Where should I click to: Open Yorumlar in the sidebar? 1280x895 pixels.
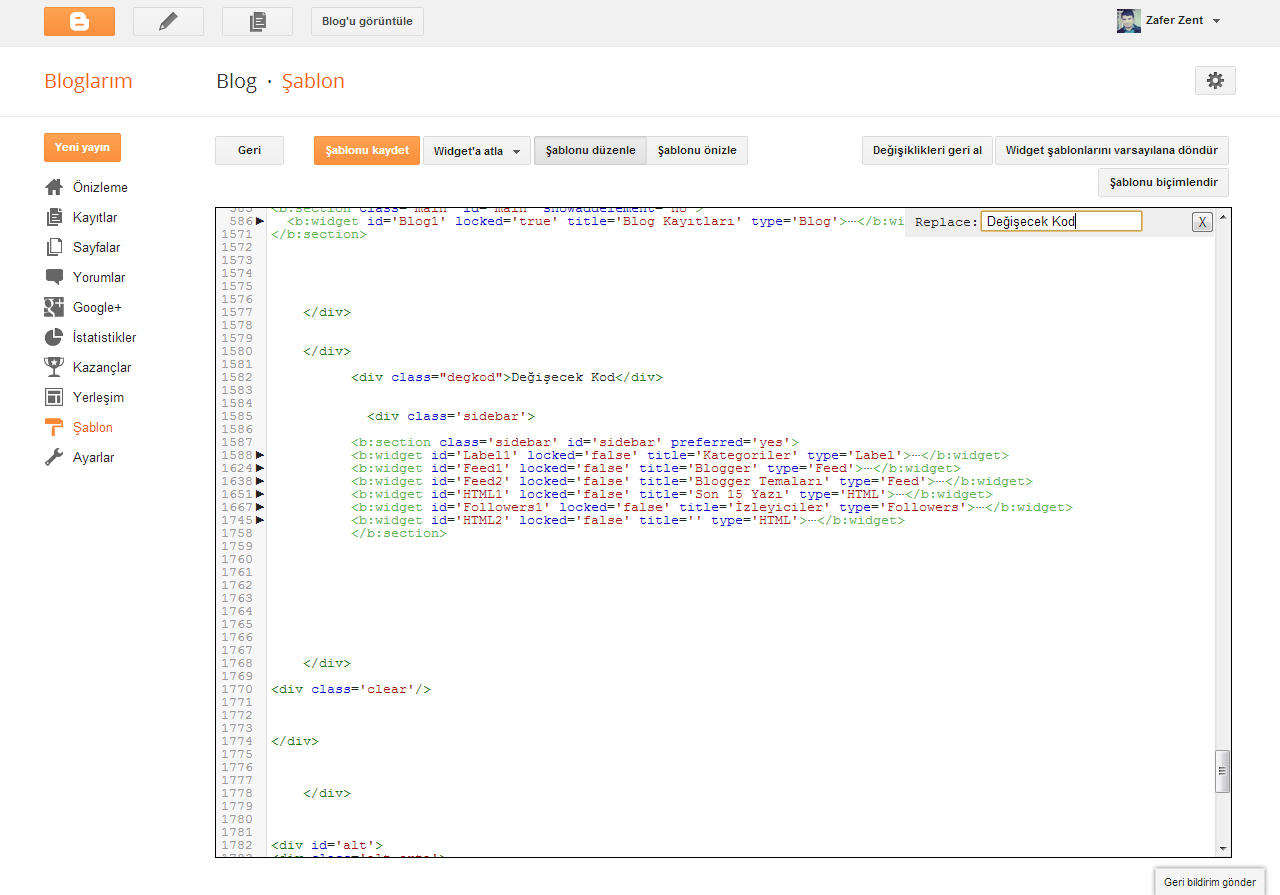(99, 277)
